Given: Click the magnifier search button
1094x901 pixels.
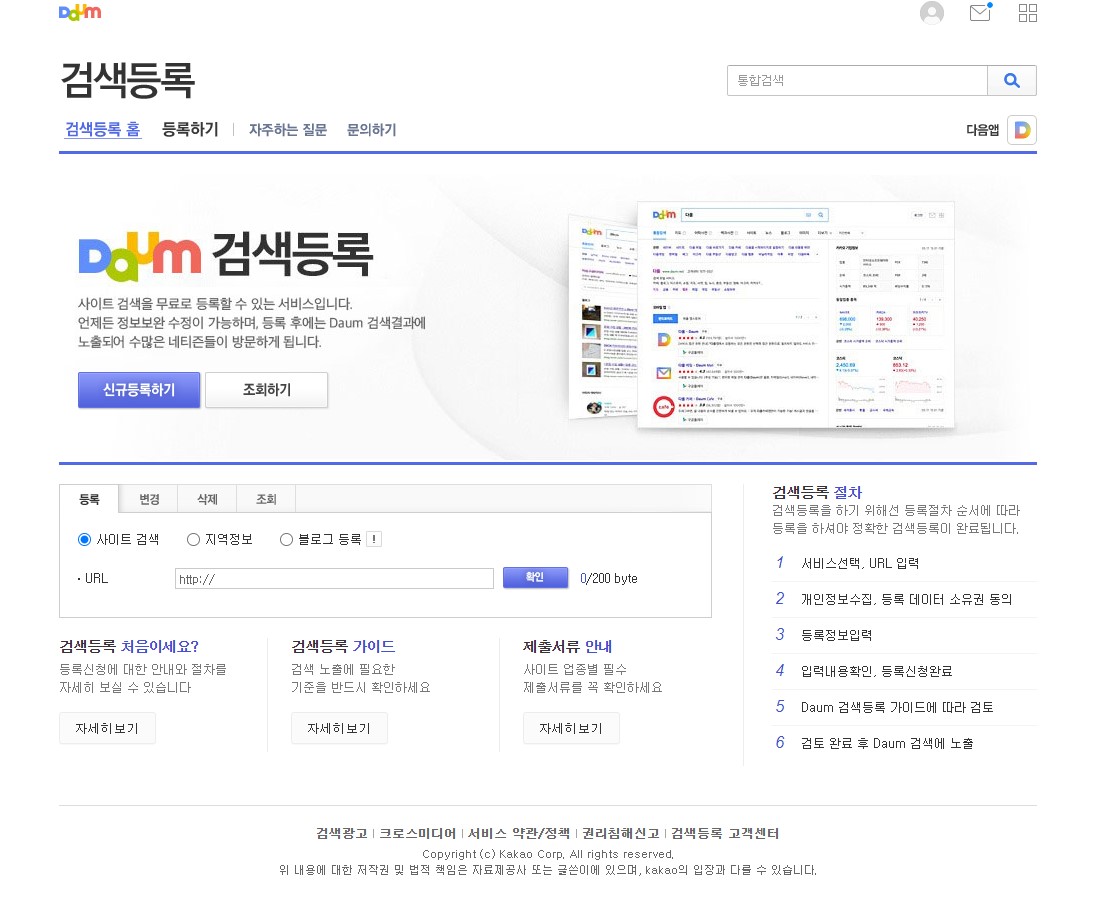Looking at the screenshot, I should point(1012,80).
